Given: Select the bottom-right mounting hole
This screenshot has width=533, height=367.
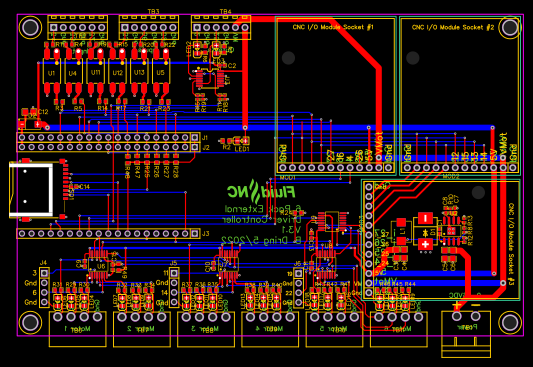Looking at the screenshot, I should (510, 322).
